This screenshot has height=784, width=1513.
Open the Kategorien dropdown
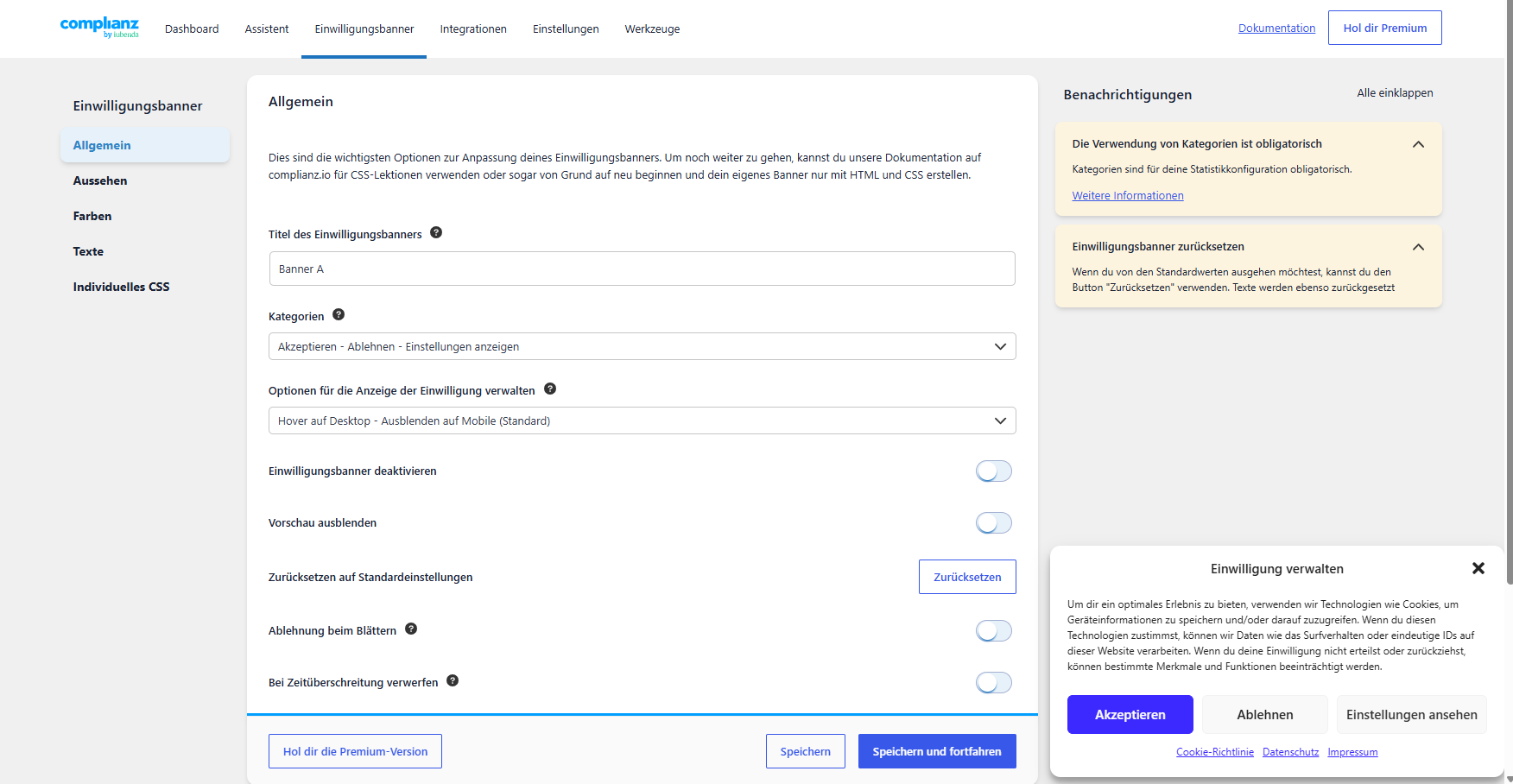642,346
